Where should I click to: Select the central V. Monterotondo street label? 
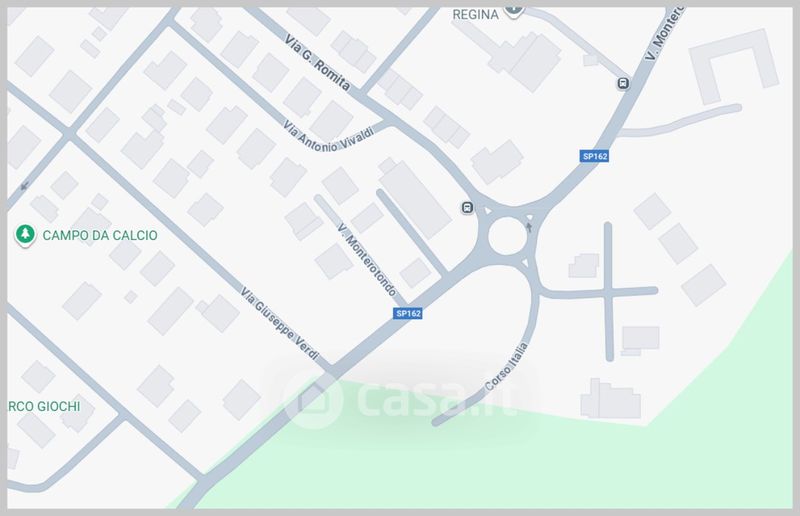(366, 260)
